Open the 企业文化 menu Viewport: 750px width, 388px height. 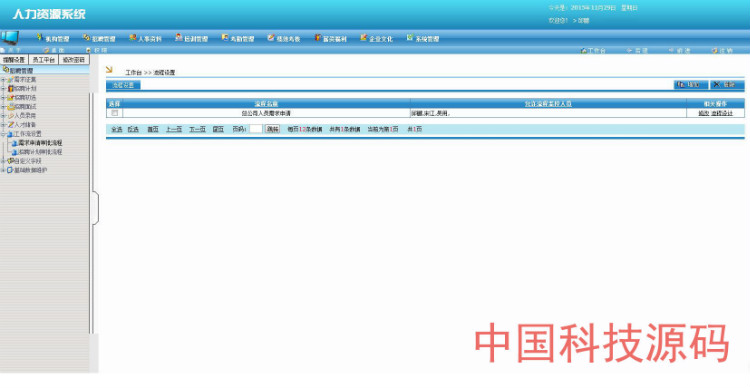coord(376,38)
